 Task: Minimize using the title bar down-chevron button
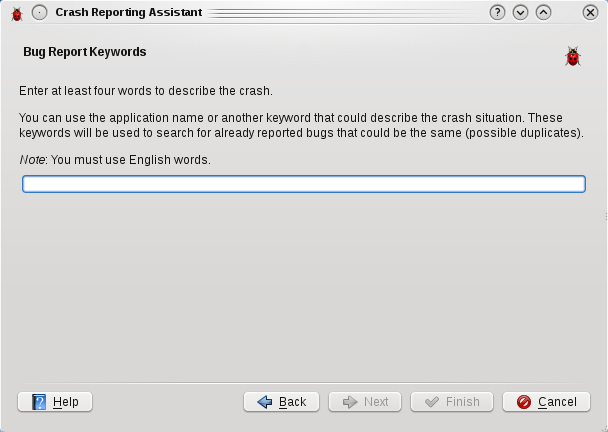click(520, 13)
